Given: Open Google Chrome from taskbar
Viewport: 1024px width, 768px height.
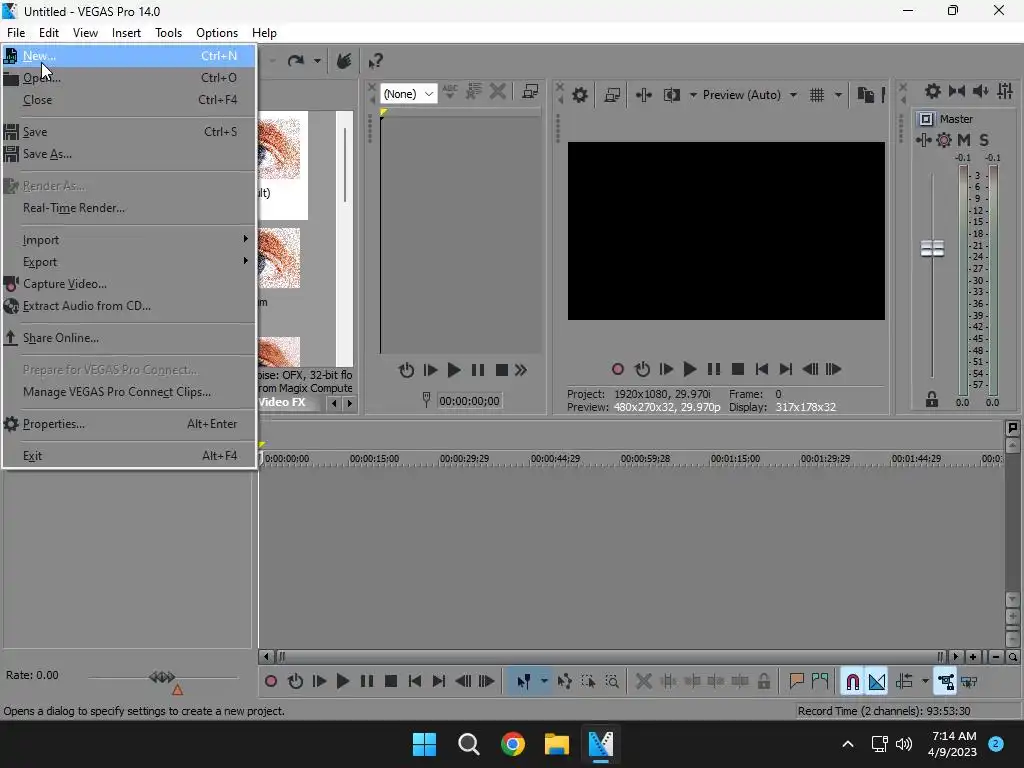Looking at the screenshot, I should point(513,744).
